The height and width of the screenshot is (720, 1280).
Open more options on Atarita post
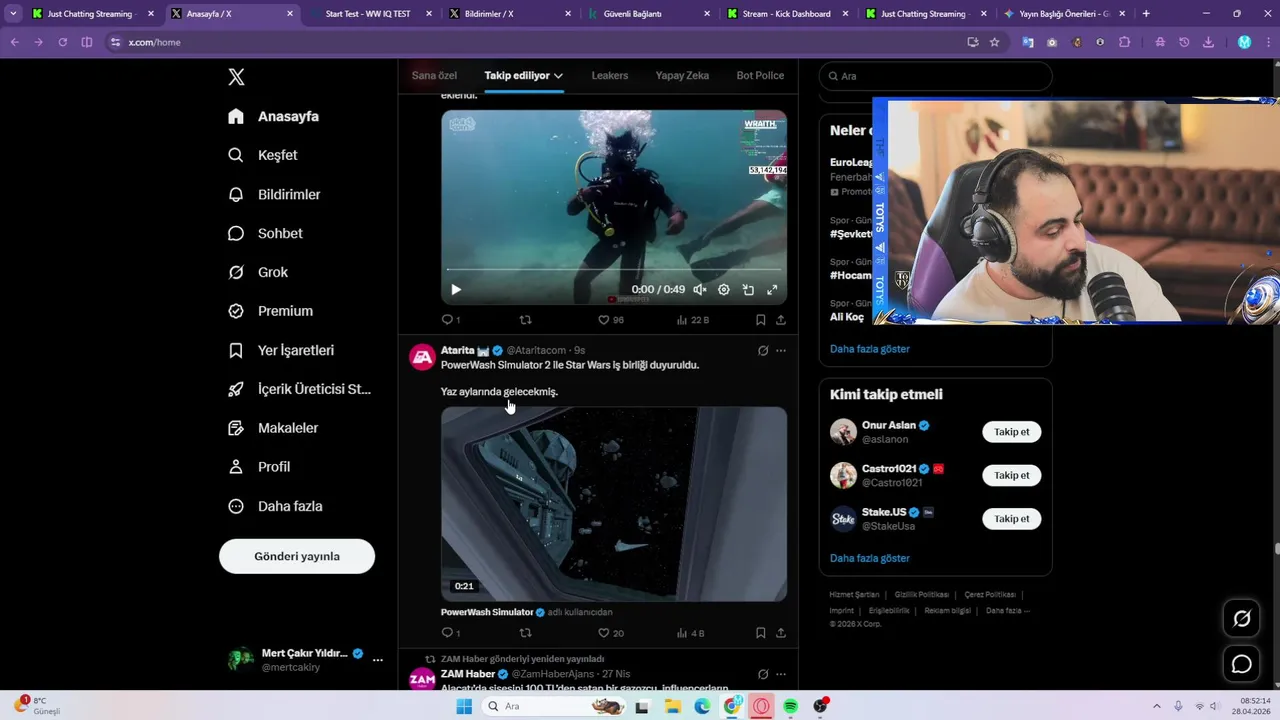pyautogui.click(x=781, y=351)
